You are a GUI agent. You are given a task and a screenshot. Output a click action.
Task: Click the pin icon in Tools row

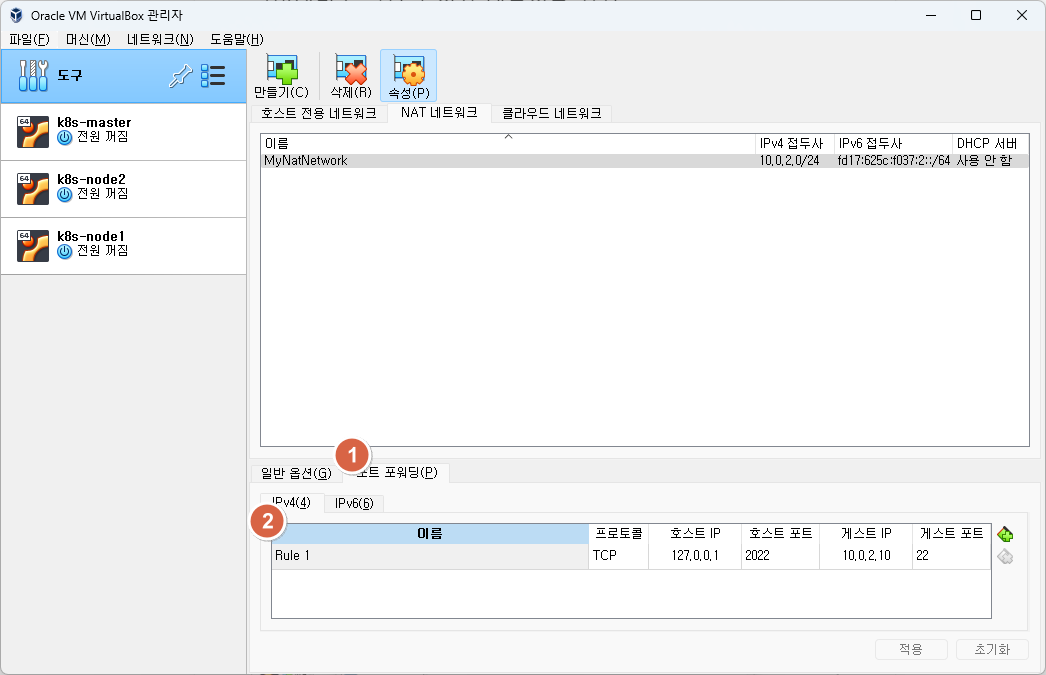click(x=180, y=76)
